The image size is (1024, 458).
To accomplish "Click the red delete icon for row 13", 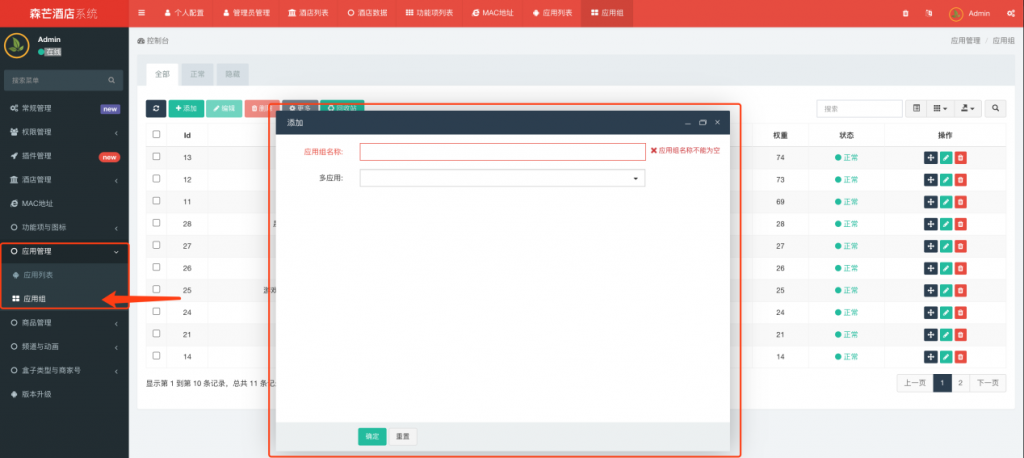I will (961, 157).
